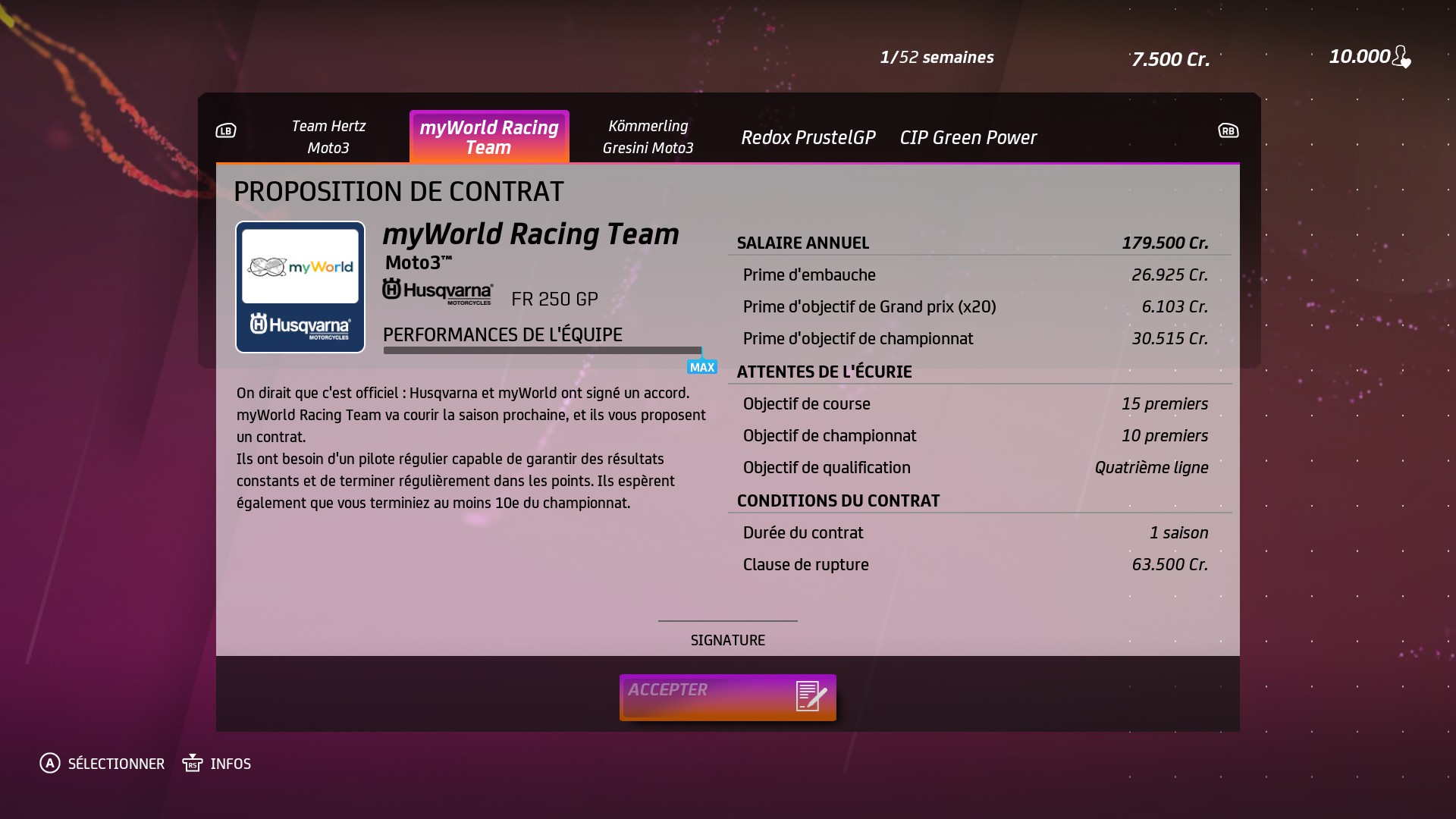Screen dimensions: 1456x819
Task: Click the Moto3 class label
Action: pyautogui.click(x=419, y=262)
